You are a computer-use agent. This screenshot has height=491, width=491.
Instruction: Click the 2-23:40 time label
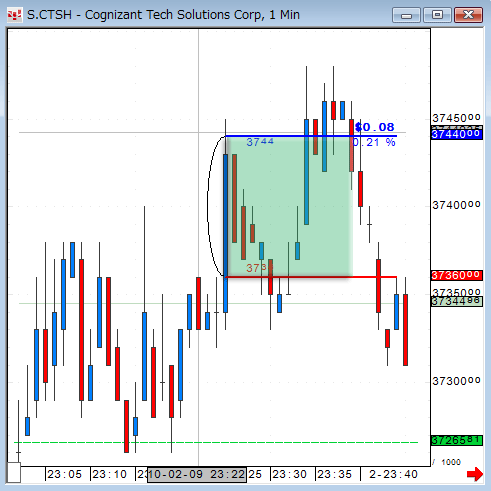(x=393, y=474)
